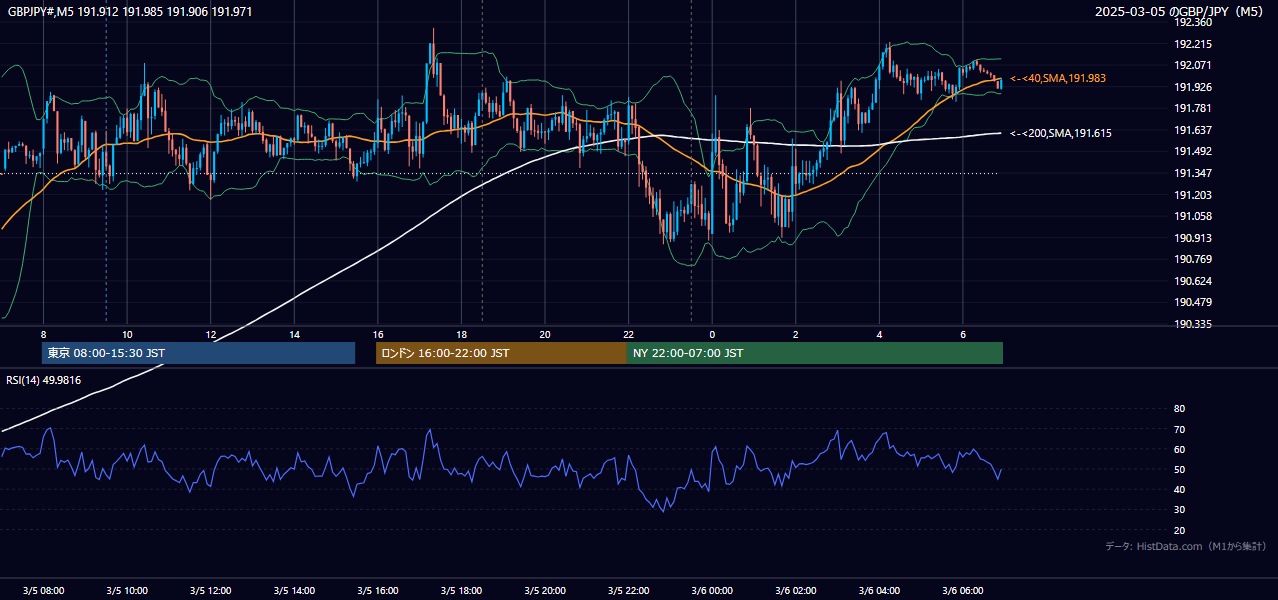Click price axis value 191.203
The image size is (1278, 600).
pyautogui.click(x=1193, y=195)
